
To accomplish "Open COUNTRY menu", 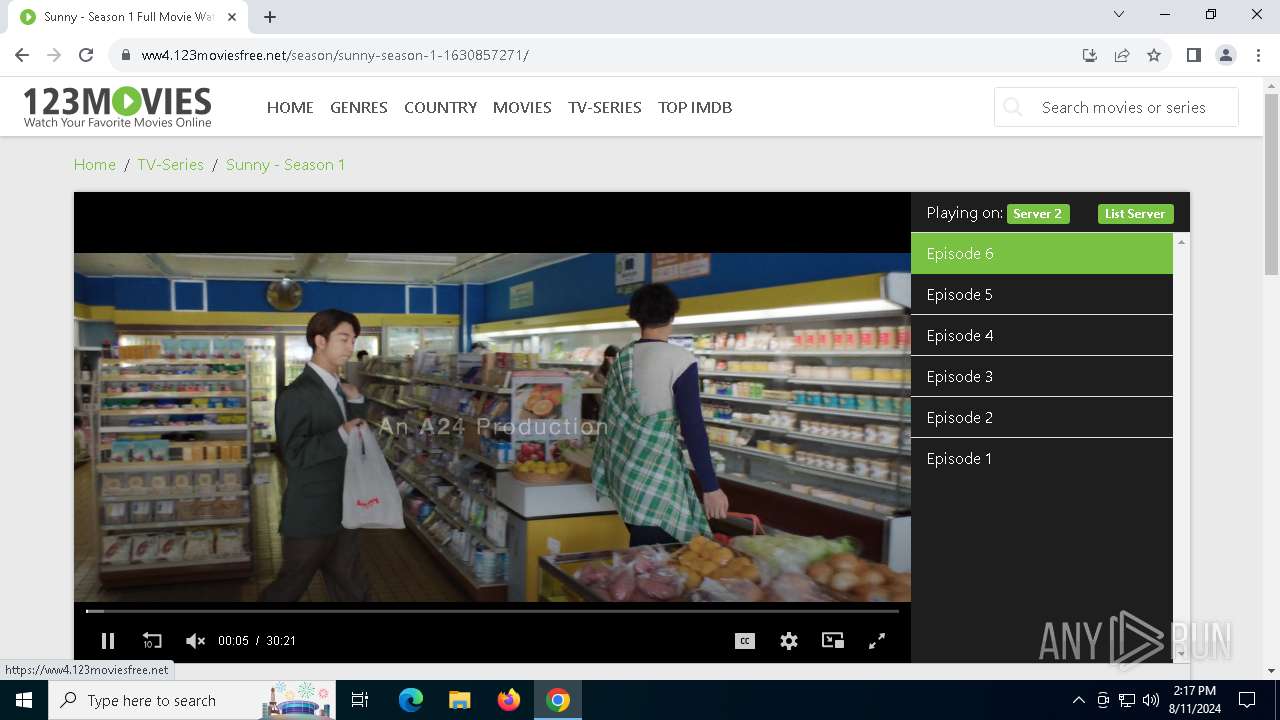I will 440,107.
